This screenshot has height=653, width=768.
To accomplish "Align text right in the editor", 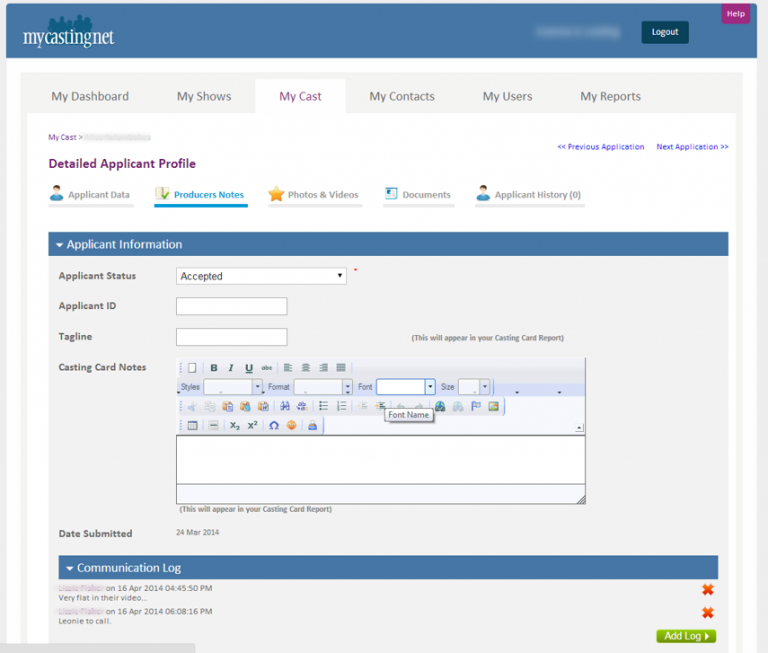I will 323,368.
